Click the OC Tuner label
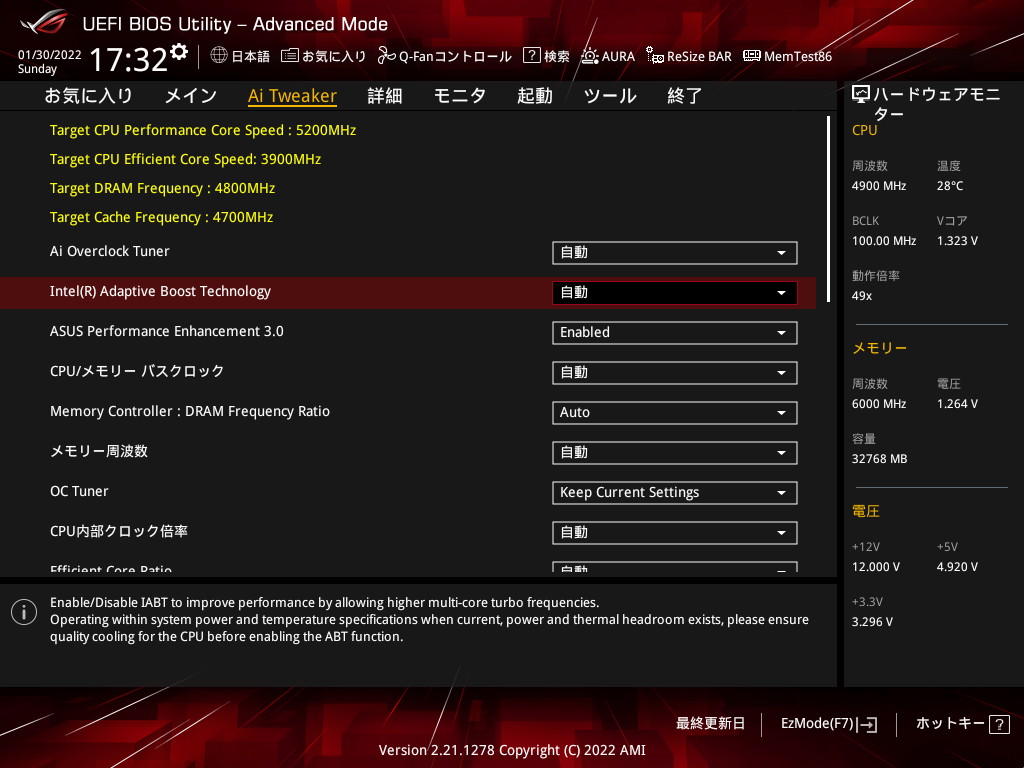The width and height of the screenshot is (1024, 768). tap(79, 491)
